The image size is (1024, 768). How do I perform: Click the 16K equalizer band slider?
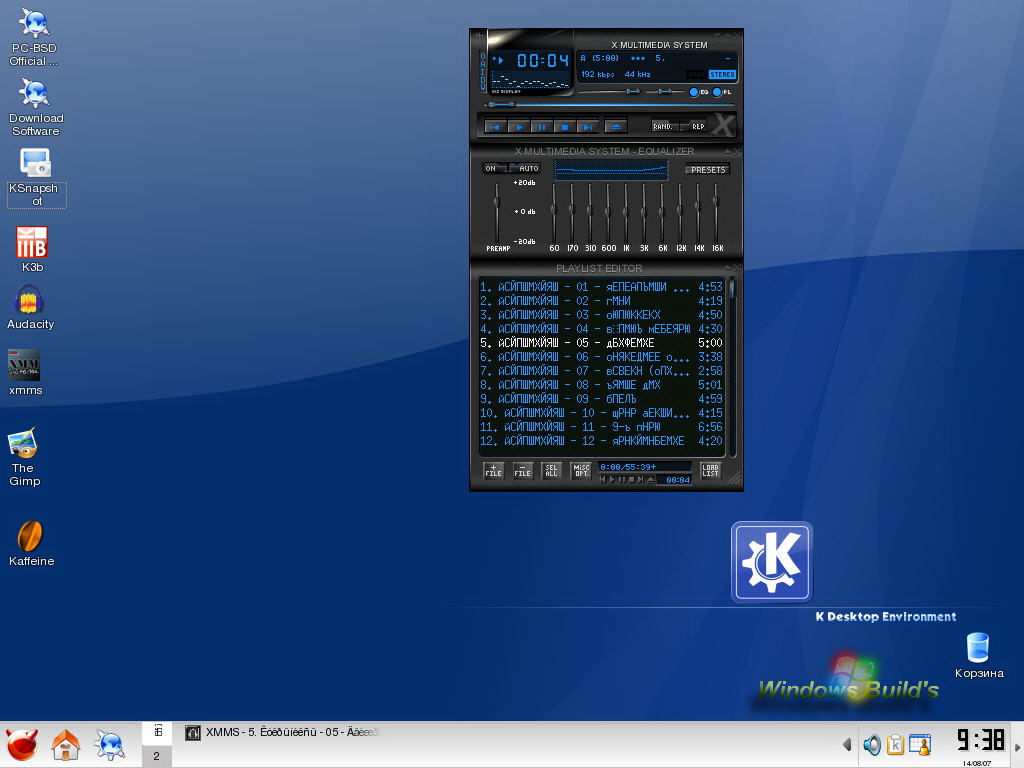coord(716,213)
